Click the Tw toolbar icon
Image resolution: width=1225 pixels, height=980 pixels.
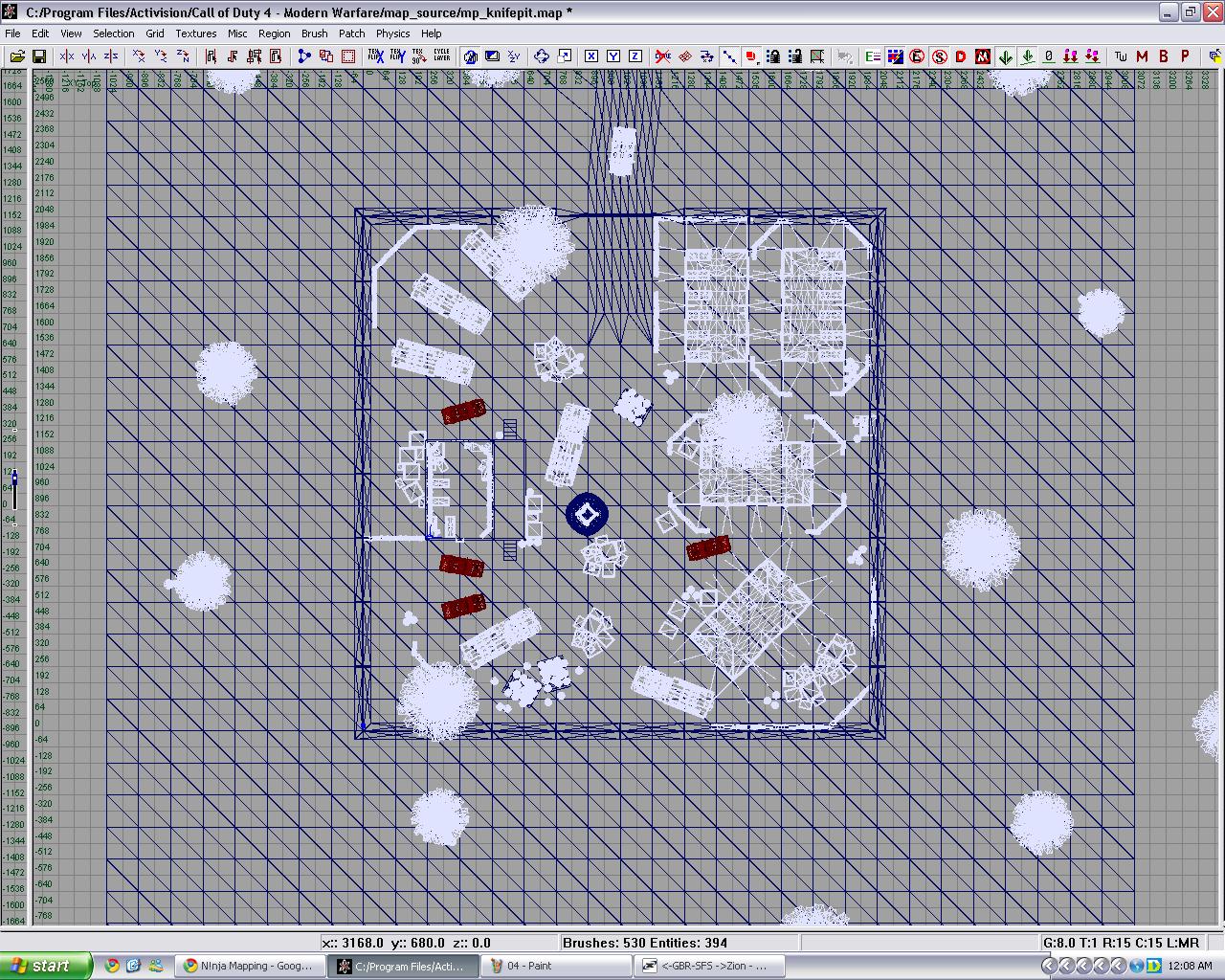1121,56
